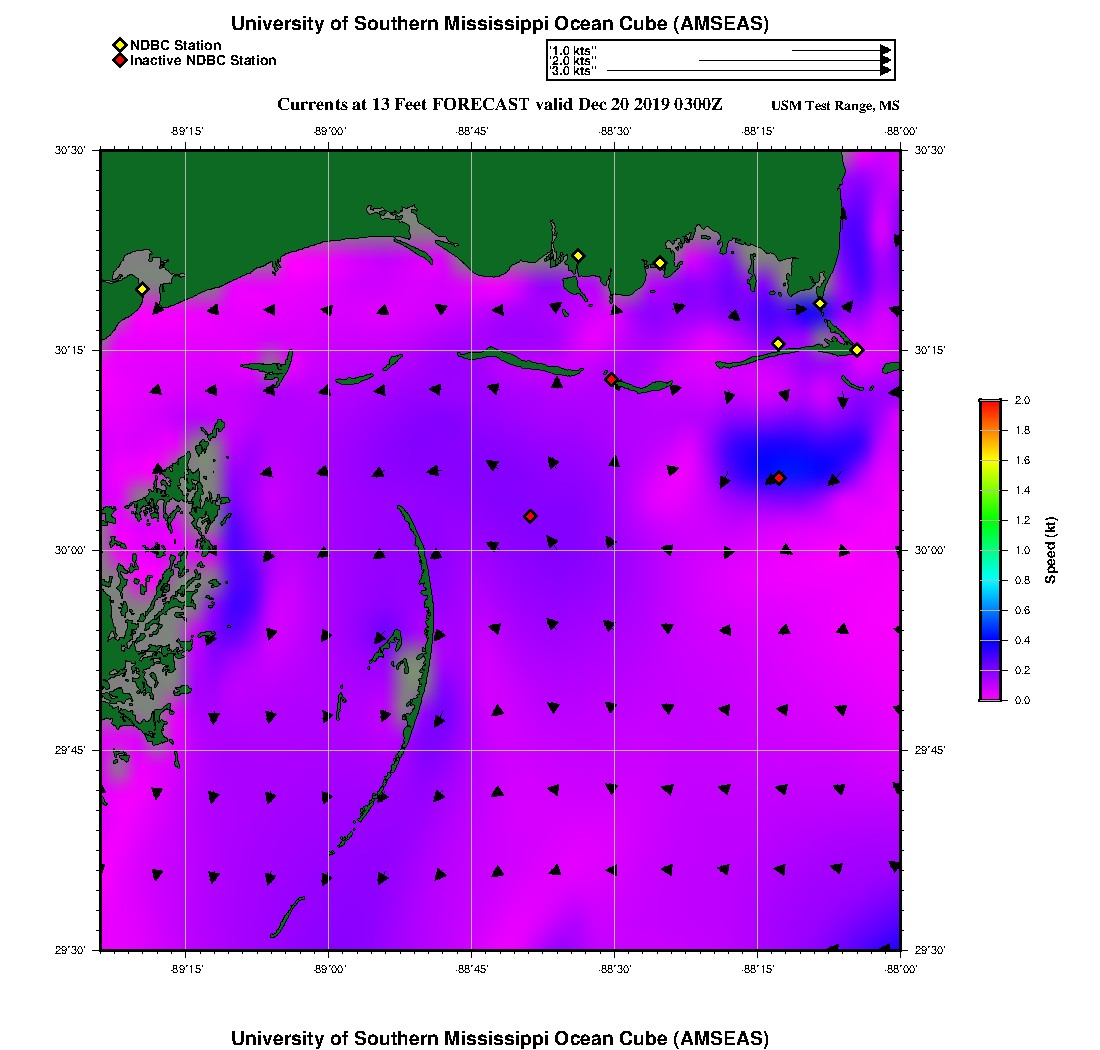Screen dimensions: 1100x1050
Task: Click the top Ocean Cube (AMSEAS) title
Action: [500, 24]
